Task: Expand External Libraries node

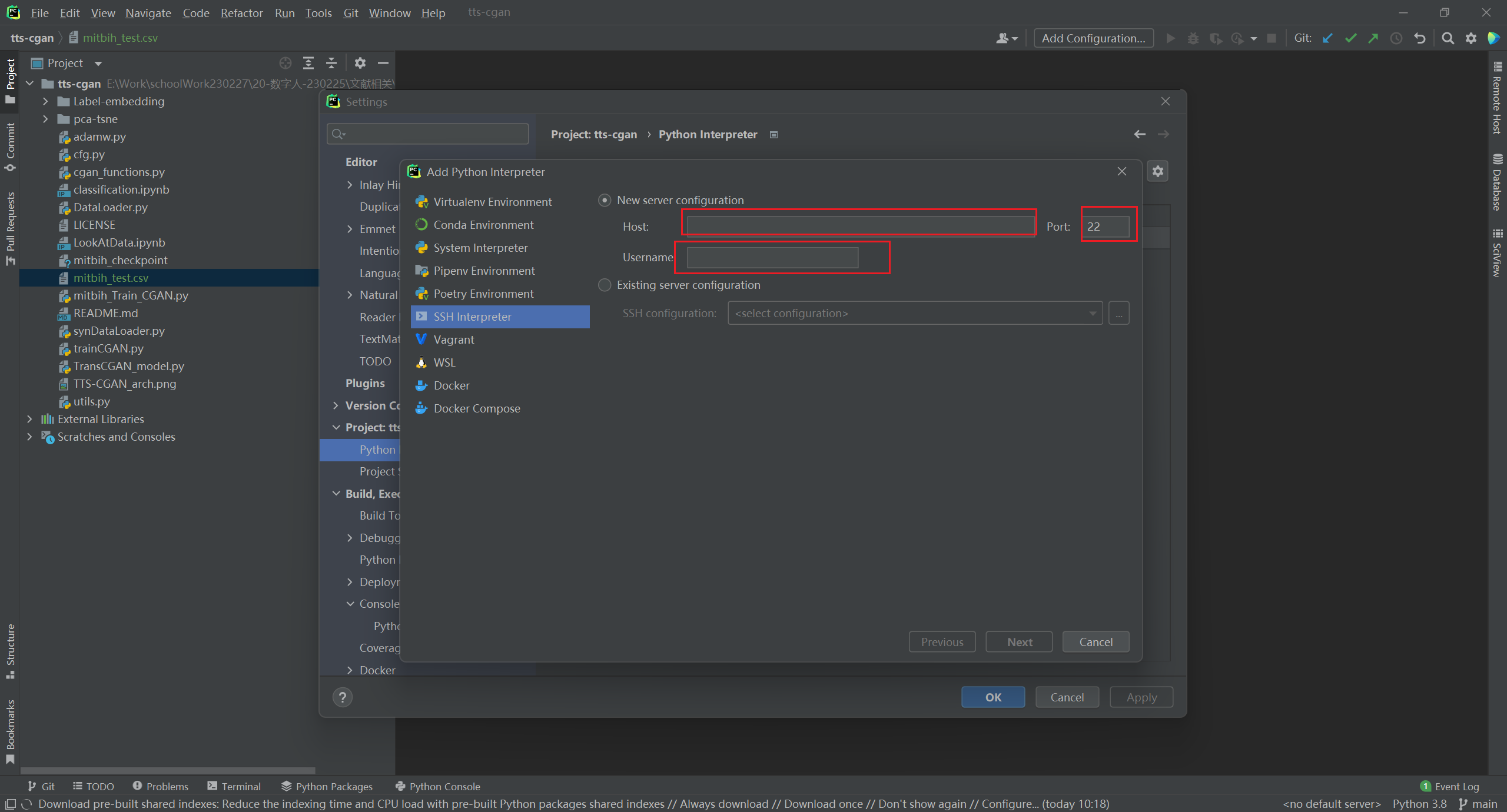Action: [x=29, y=419]
